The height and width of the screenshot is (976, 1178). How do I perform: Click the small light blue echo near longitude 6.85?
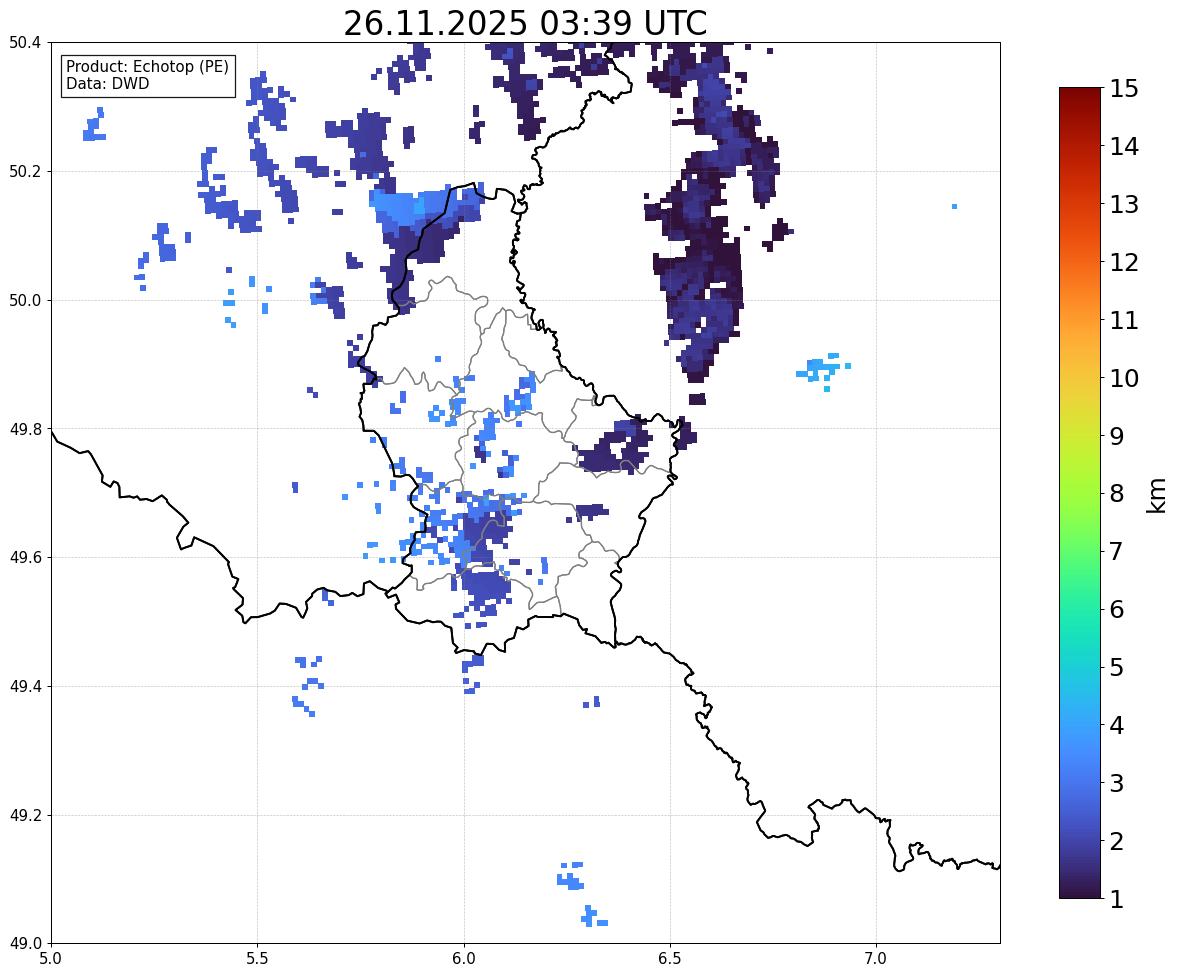(x=823, y=370)
